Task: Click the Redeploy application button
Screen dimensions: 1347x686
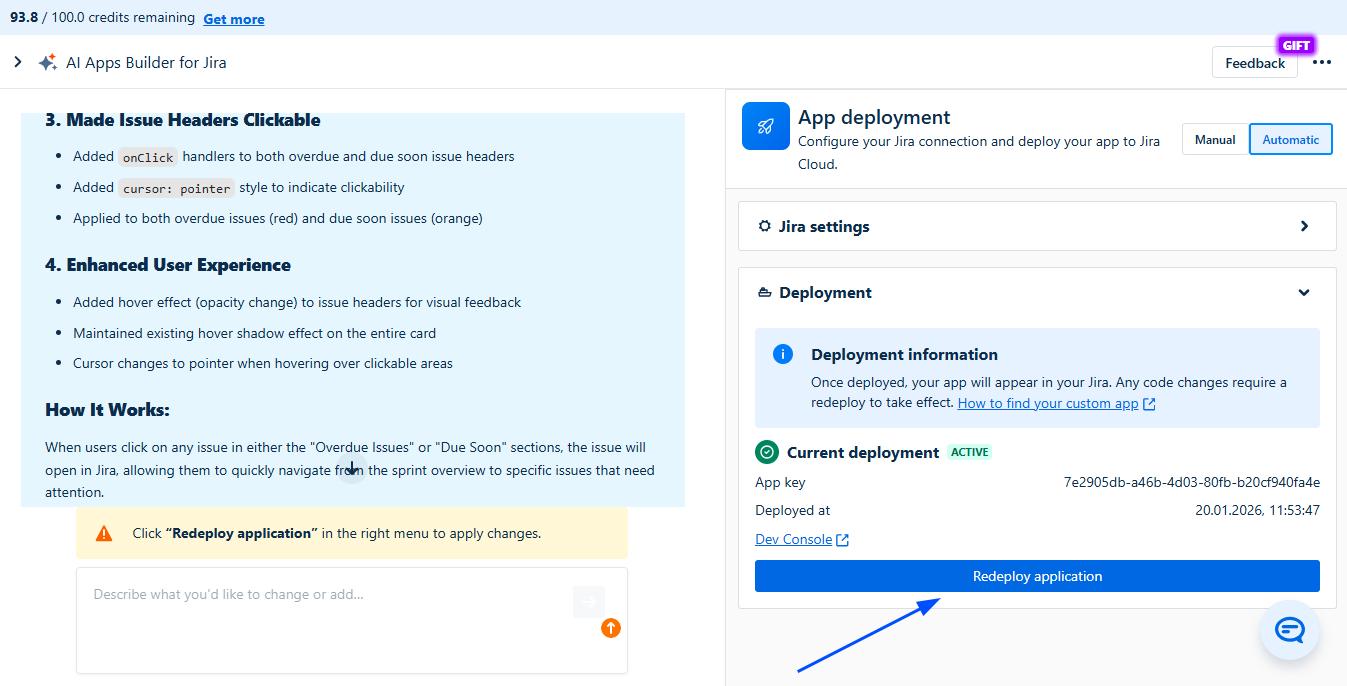Action: tap(1037, 576)
